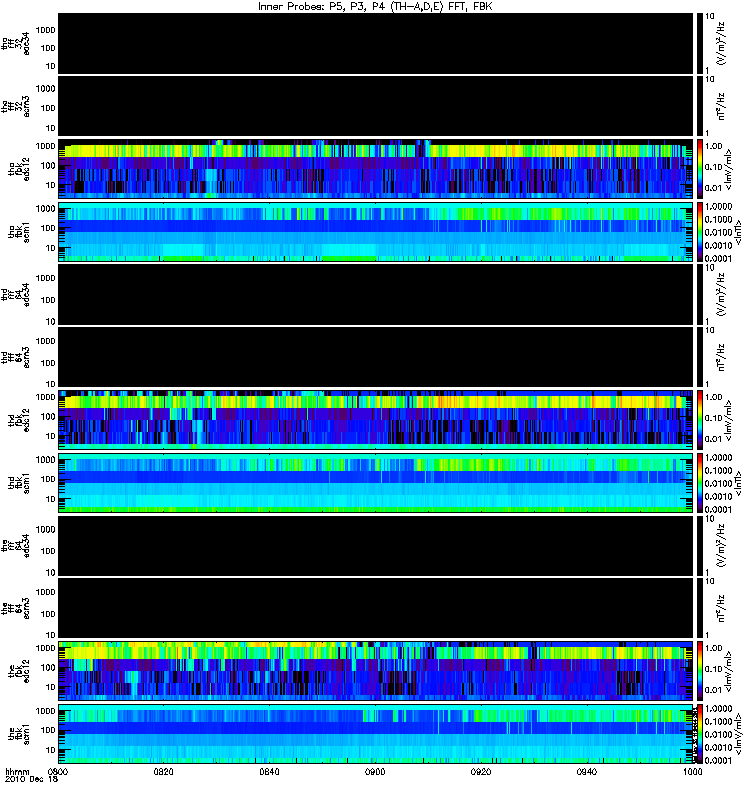Screen dimensions: 750x800
Task: Click the 10 frequency tick of the fbk scm1
Action: tap(51, 750)
